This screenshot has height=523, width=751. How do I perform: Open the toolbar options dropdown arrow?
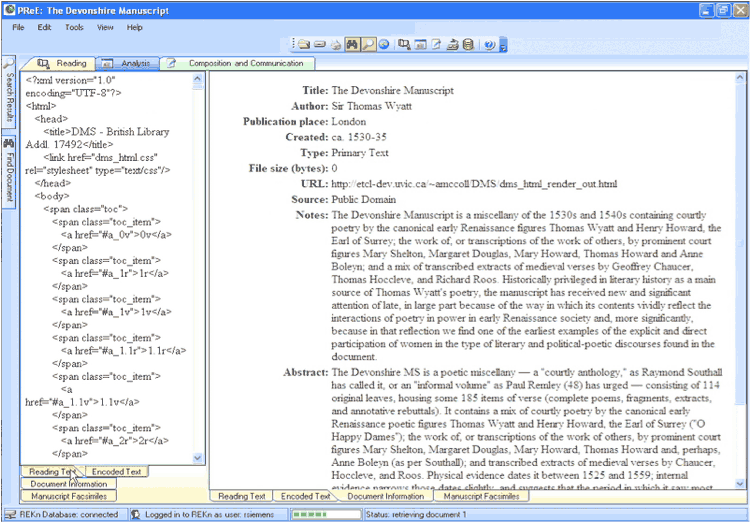(x=503, y=45)
